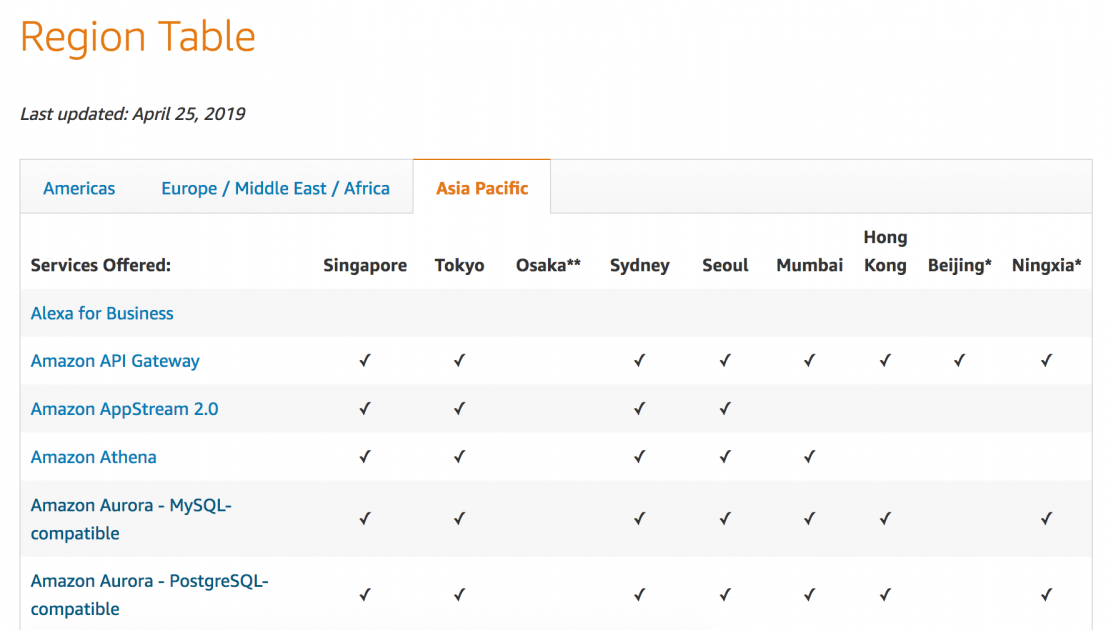The width and height of the screenshot is (1116, 630).
Task: Click the Sydney column header
Action: point(639,265)
